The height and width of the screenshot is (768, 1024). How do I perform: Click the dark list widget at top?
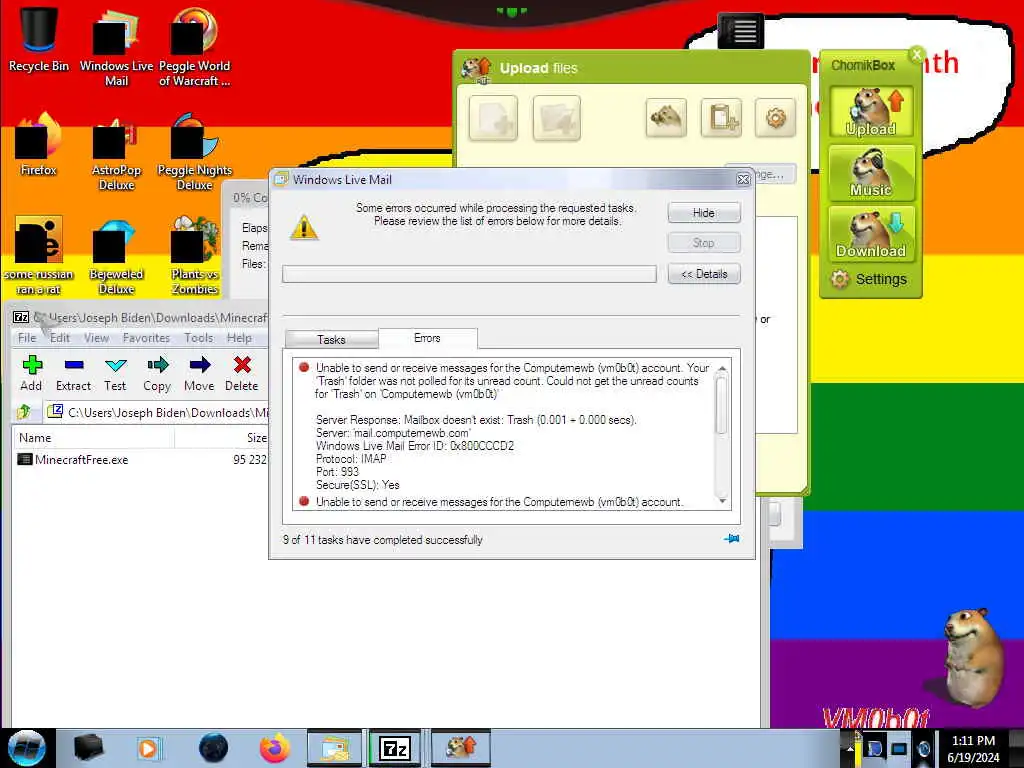click(741, 30)
